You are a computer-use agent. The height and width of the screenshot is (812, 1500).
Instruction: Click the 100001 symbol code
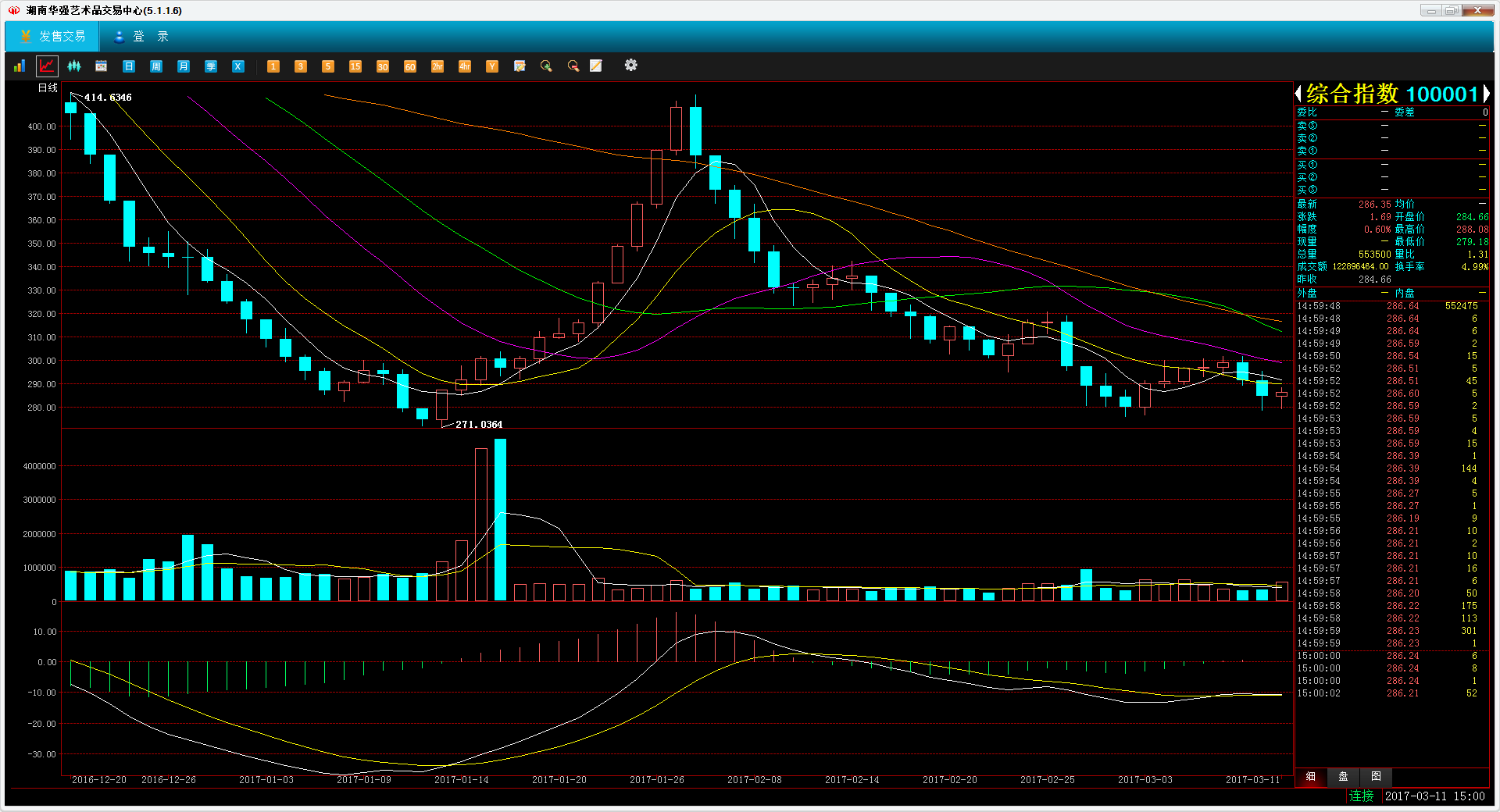(x=1441, y=94)
